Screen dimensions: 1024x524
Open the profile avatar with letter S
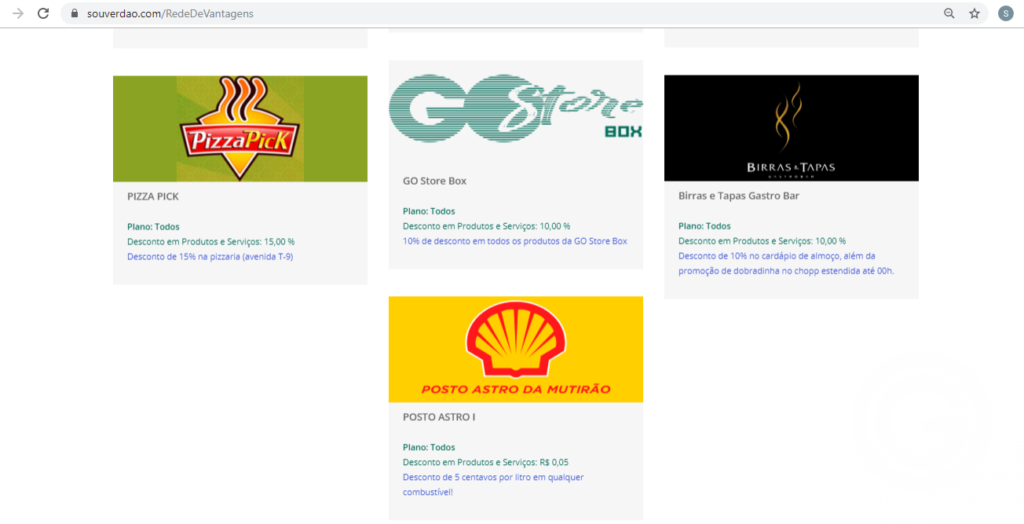pyautogui.click(x=1006, y=13)
